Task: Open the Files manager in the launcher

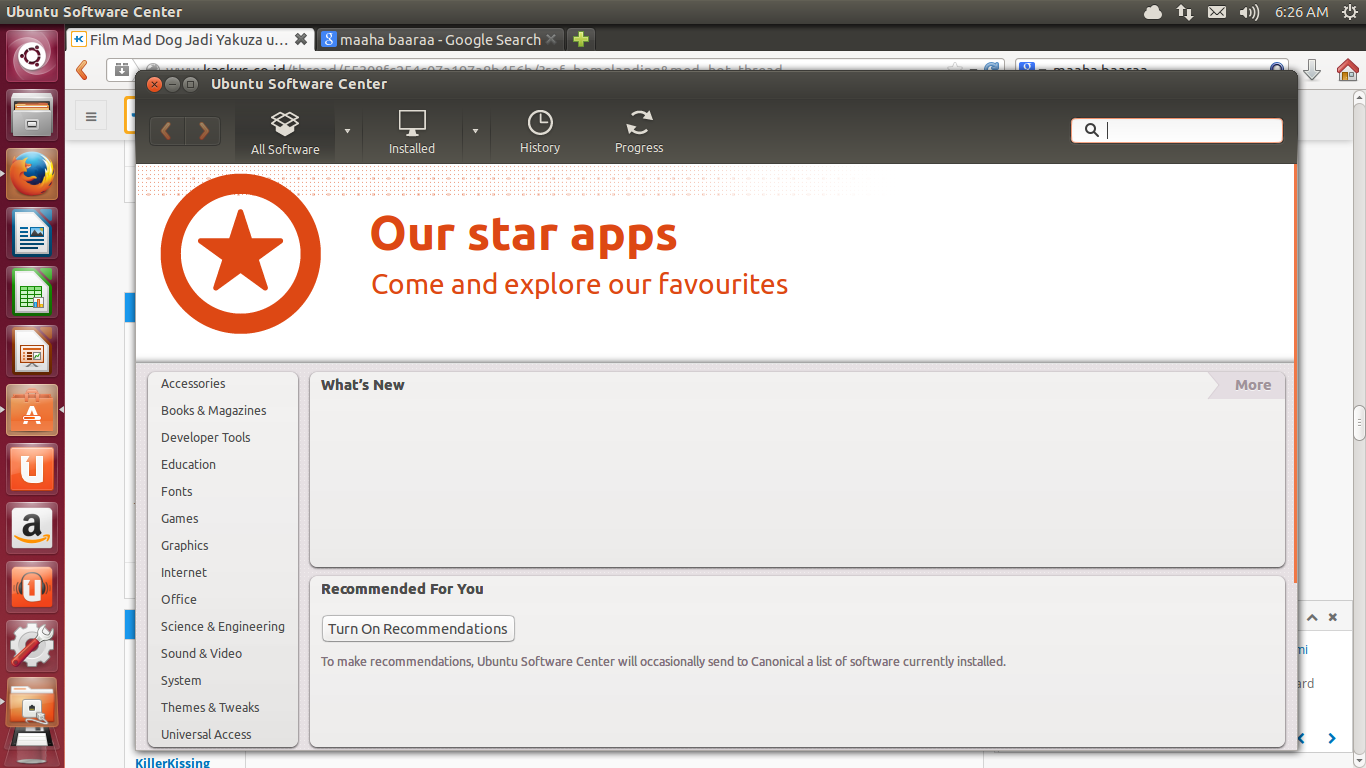Action: coord(33,115)
